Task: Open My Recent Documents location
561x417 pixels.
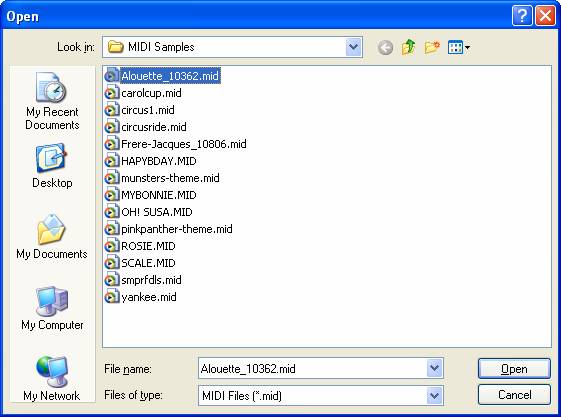Action: pyautogui.click(x=52, y=101)
